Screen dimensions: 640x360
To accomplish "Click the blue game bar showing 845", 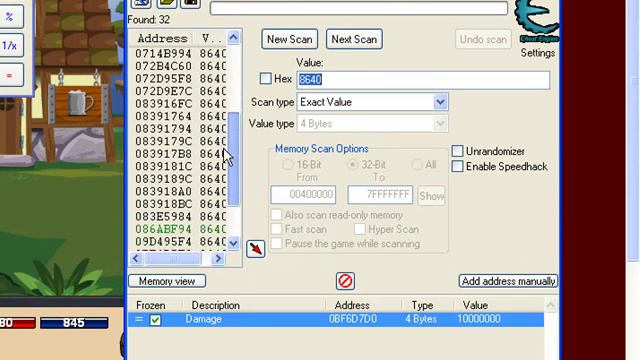I will click(74, 323).
